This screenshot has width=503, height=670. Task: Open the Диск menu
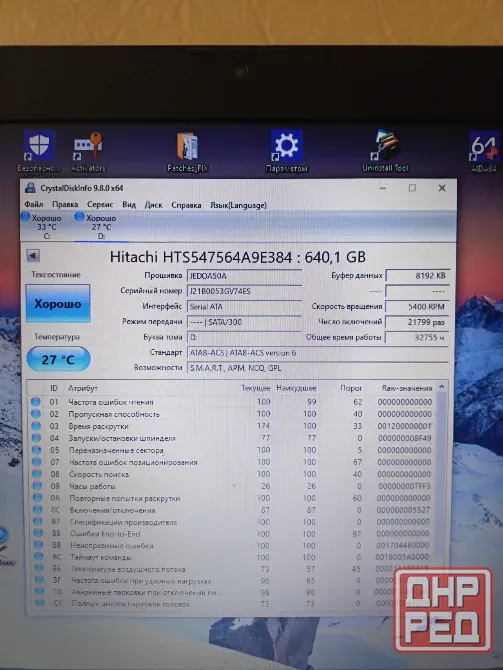[x=153, y=205]
